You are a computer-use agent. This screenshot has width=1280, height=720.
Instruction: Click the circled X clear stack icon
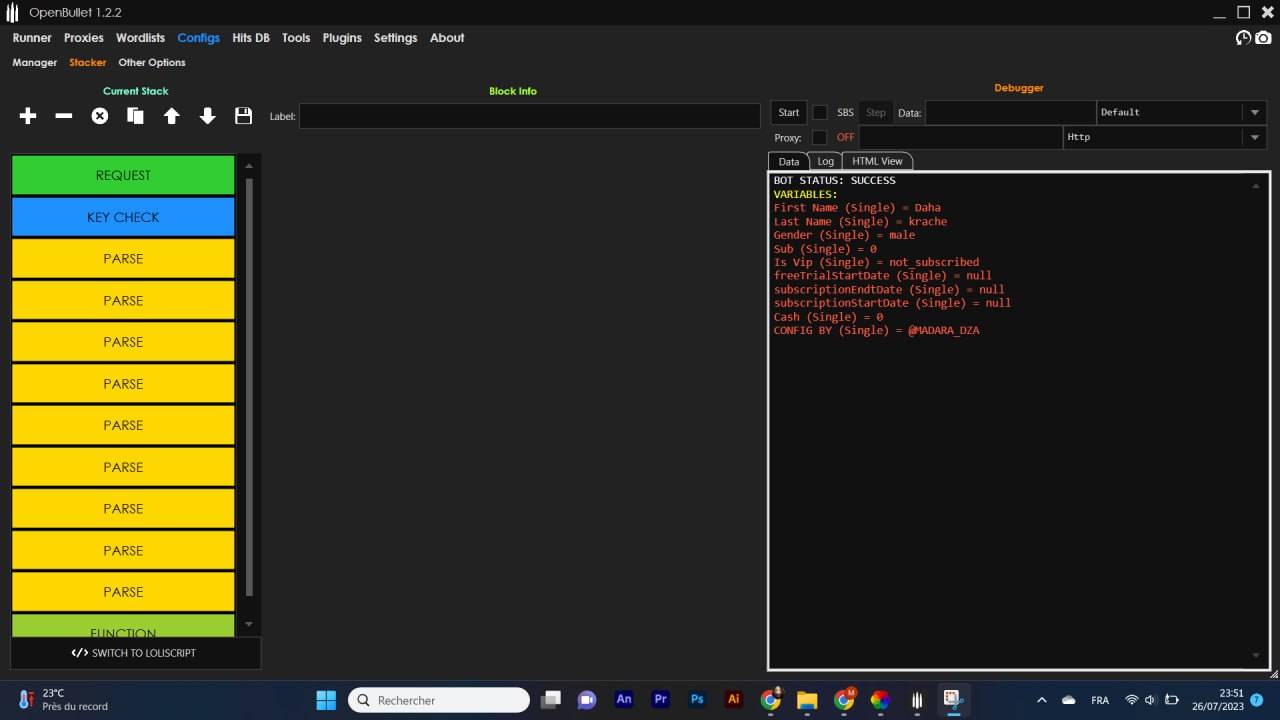click(x=100, y=116)
